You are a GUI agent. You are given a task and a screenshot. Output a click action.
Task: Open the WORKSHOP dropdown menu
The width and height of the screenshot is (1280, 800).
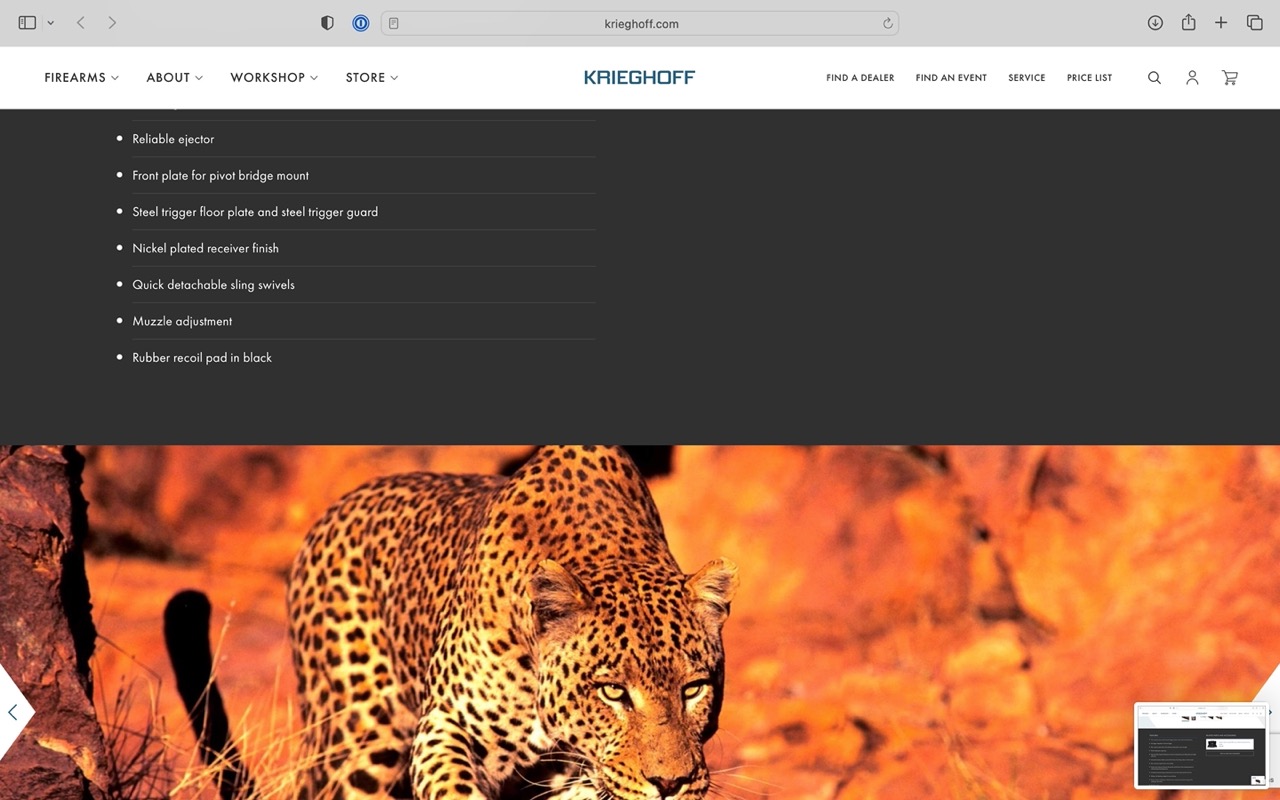click(273, 78)
